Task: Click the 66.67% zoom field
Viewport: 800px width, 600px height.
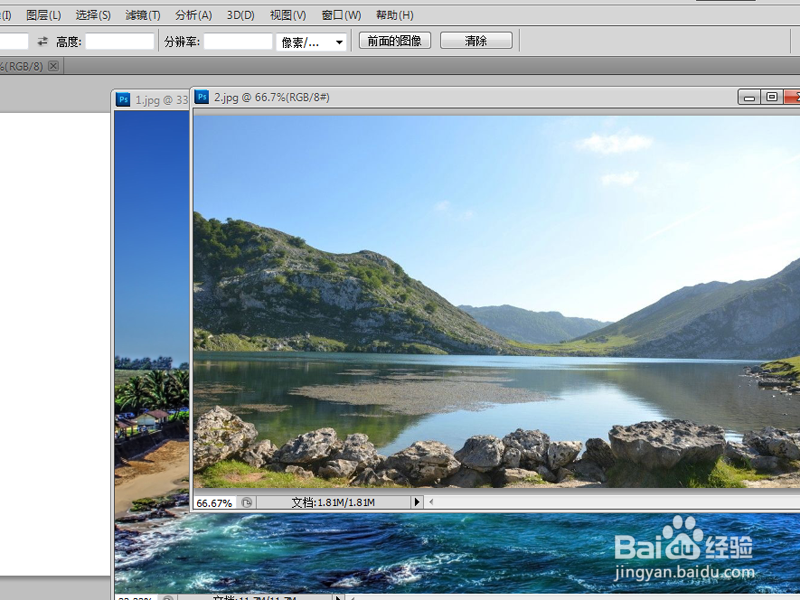Action: point(215,503)
